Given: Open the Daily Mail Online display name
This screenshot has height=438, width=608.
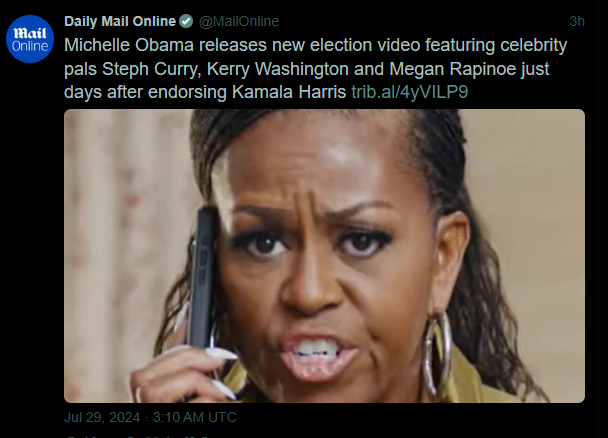Looking at the screenshot, I should click(x=120, y=21).
